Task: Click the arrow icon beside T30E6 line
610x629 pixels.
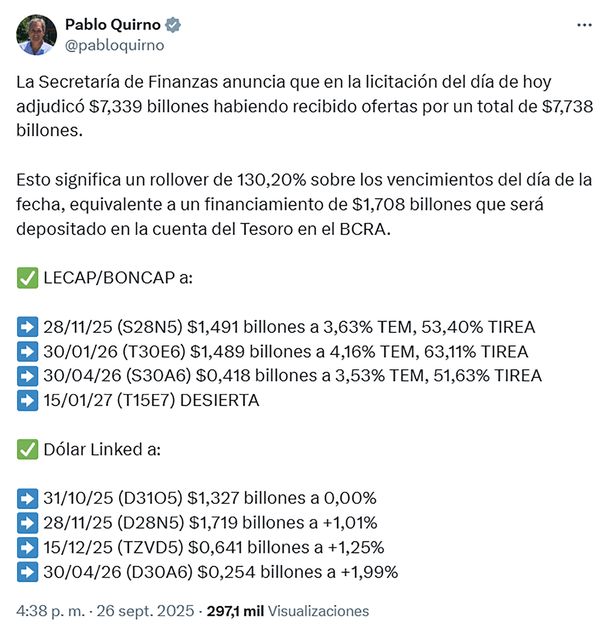Action: tap(26, 351)
